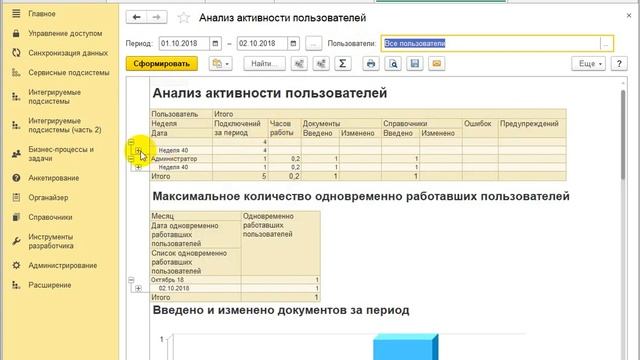Open report variants dropdown next to Сформировать

pos(220,64)
